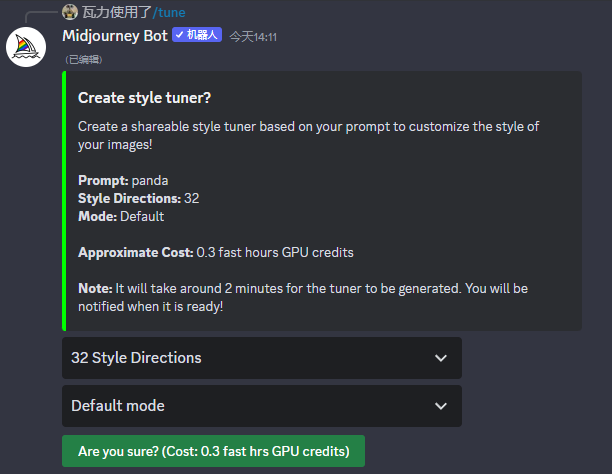Image resolution: width=612 pixels, height=474 pixels.
Task: Click the Approximate Cost line in the embed
Action: pyautogui.click(x=216, y=252)
